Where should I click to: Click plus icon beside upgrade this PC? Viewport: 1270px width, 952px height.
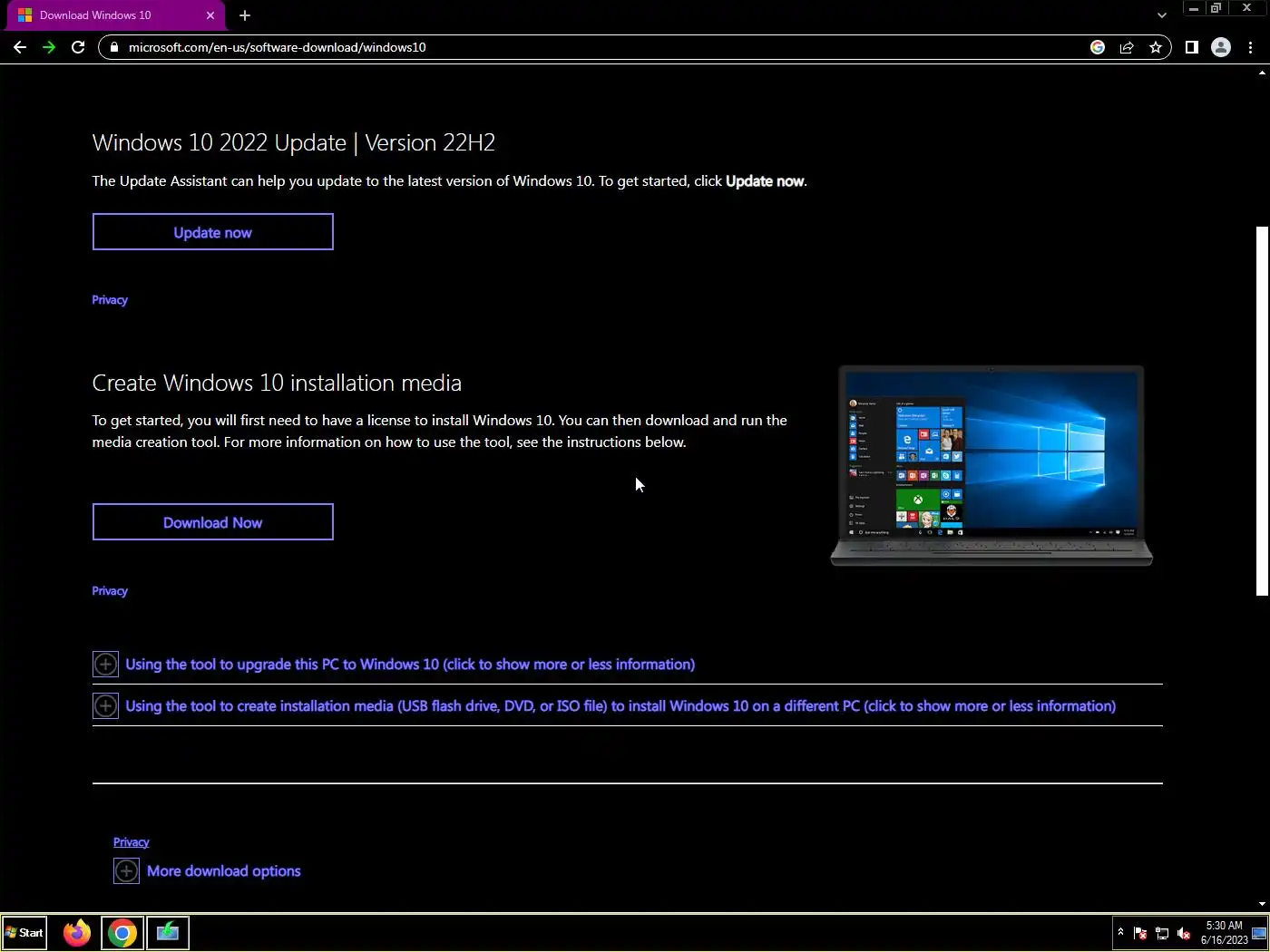(105, 665)
